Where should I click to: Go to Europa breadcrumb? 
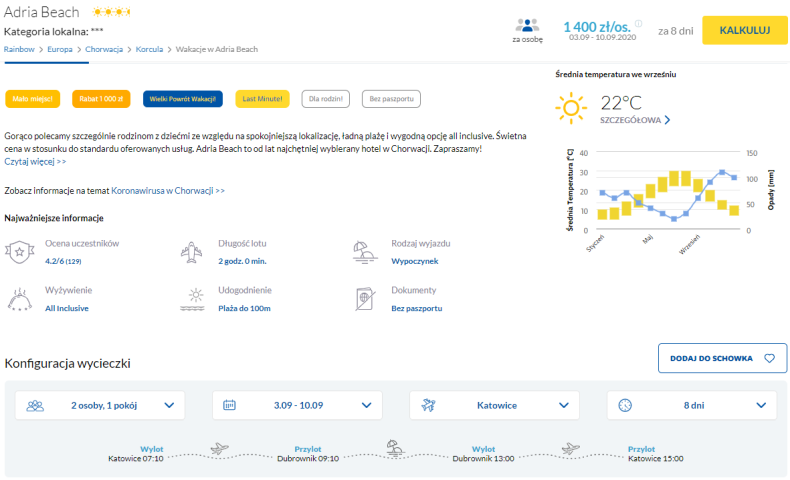(60, 49)
